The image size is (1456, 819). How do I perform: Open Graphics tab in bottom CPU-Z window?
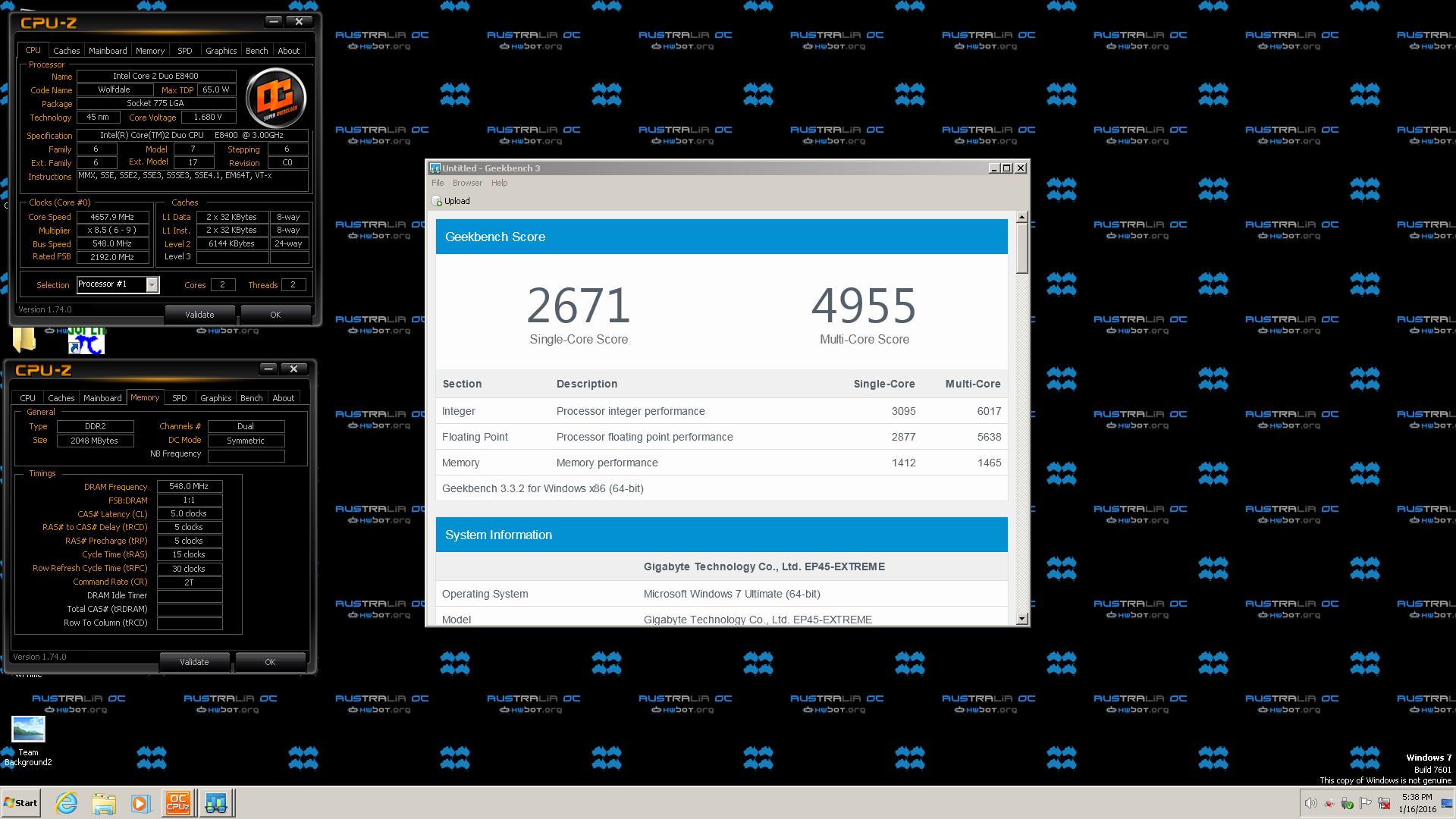coord(216,398)
